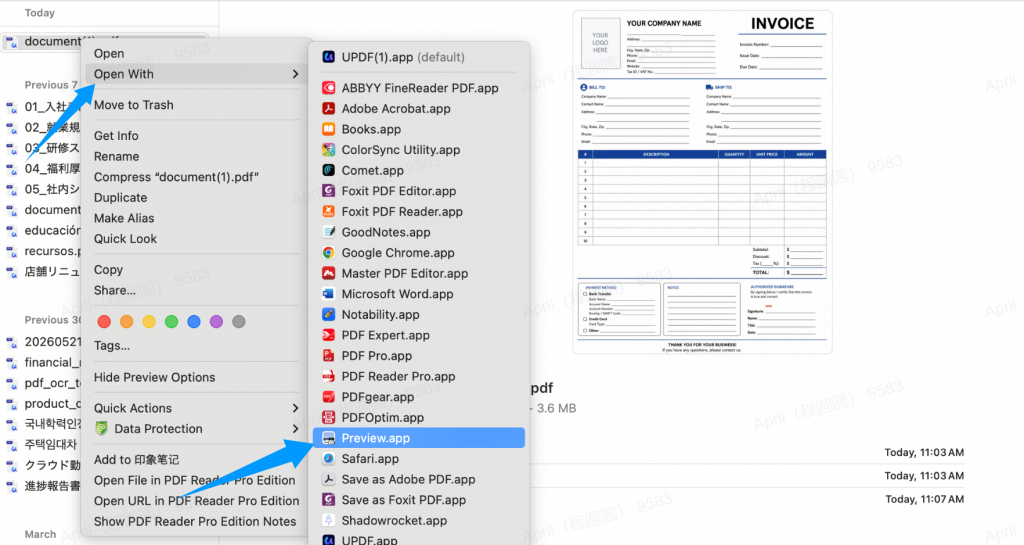
Task: Click the Preview.app icon
Action: pos(328,438)
